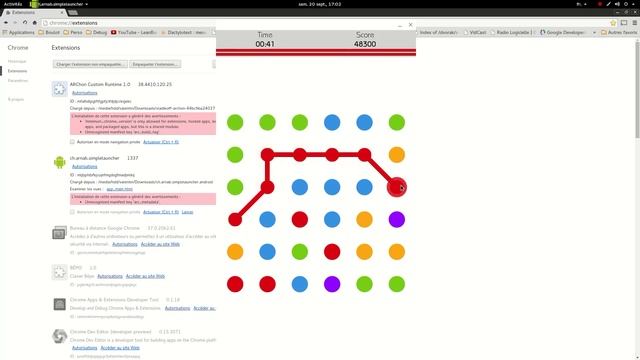Reload the page with the refresh icon
The width and height of the screenshot is (640, 360).
pos(25,23)
